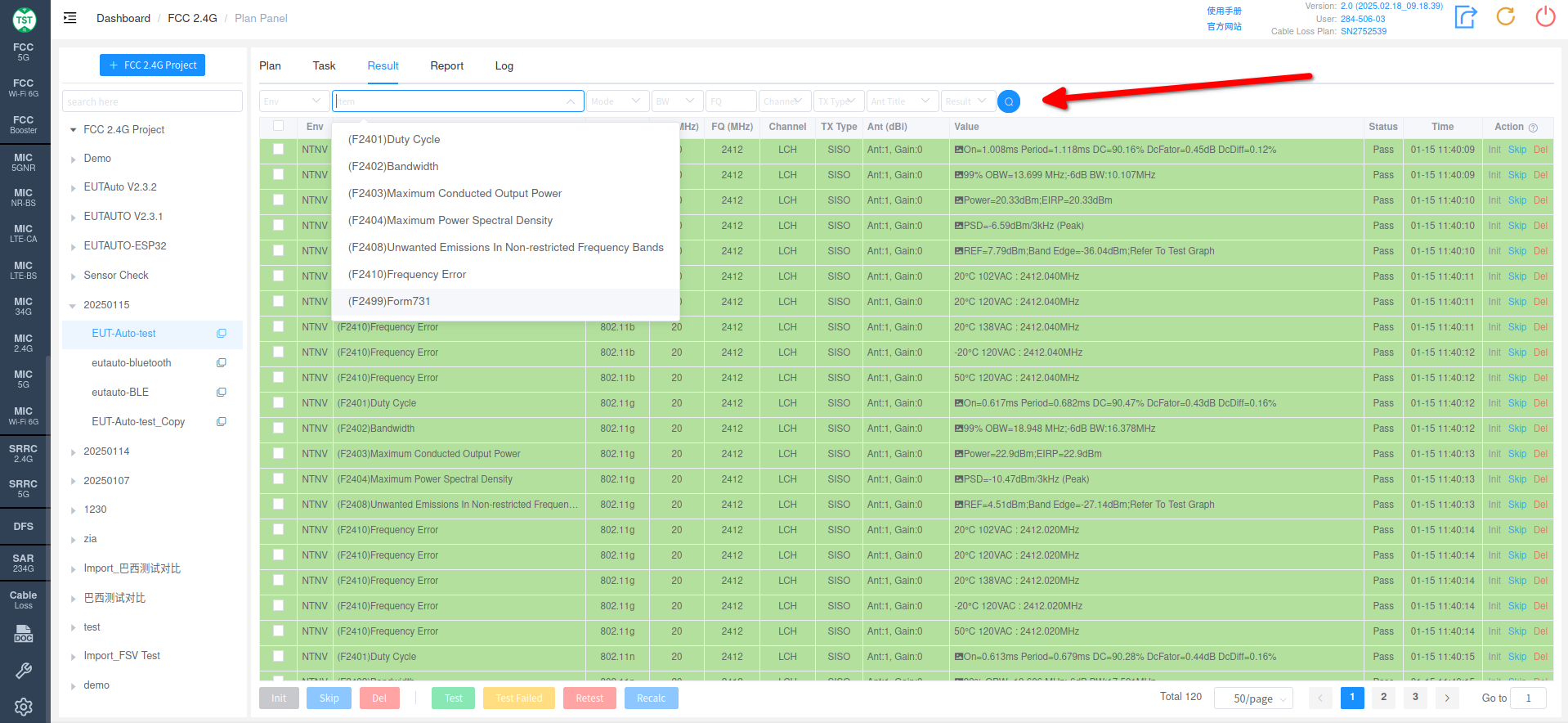1568x723 pixels.
Task: Click the FCC 2.4G Project button
Action: tap(153, 65)
